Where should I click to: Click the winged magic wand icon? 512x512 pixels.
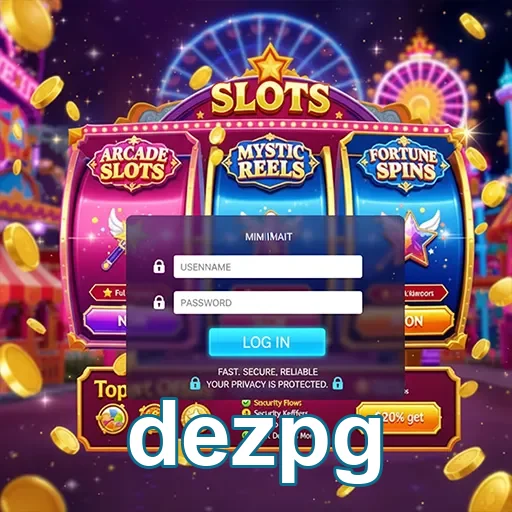115,238
